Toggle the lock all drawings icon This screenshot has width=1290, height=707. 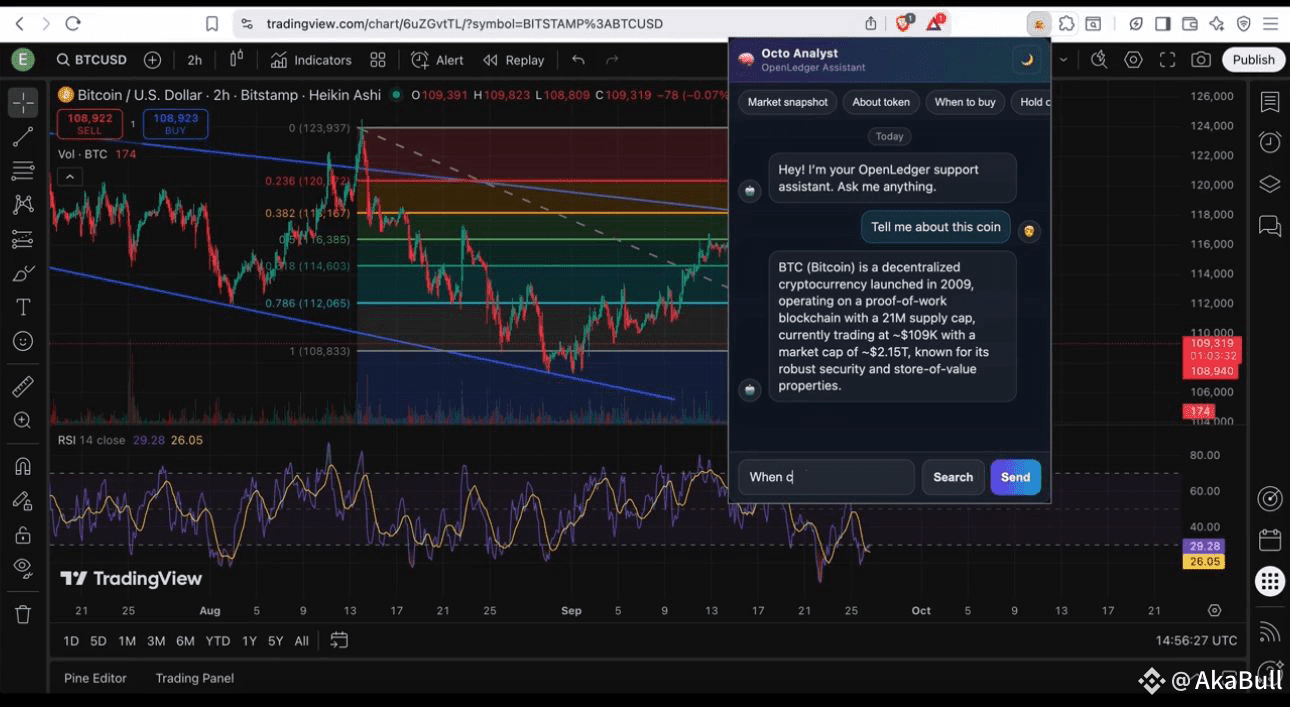tap(23, 535)
